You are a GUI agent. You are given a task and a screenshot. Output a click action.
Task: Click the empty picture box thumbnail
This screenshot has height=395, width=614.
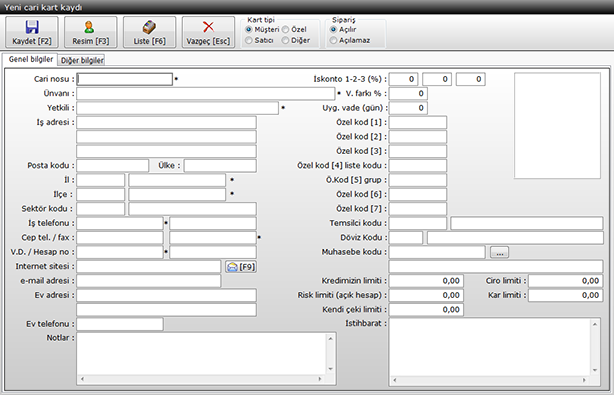[557, 126]
